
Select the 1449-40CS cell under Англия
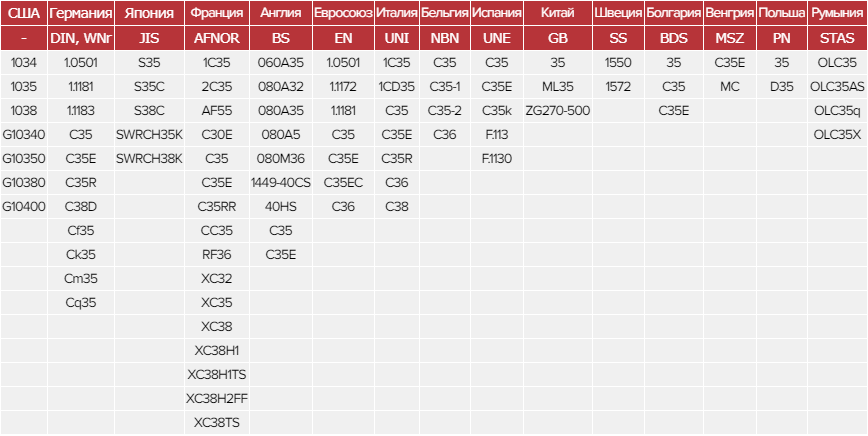pyautogui.click(x=281, y=182)
